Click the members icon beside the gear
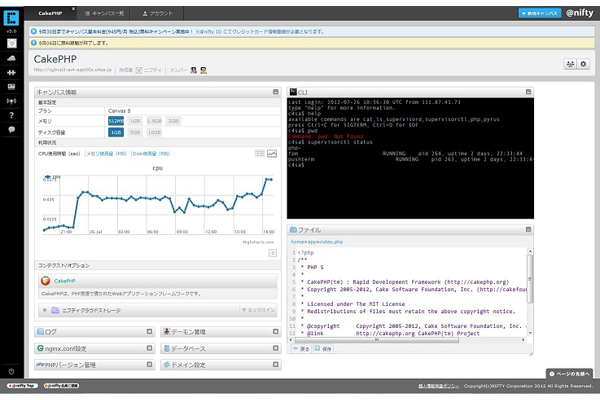This screenshot has height=400, width=600. coord(570,64)
